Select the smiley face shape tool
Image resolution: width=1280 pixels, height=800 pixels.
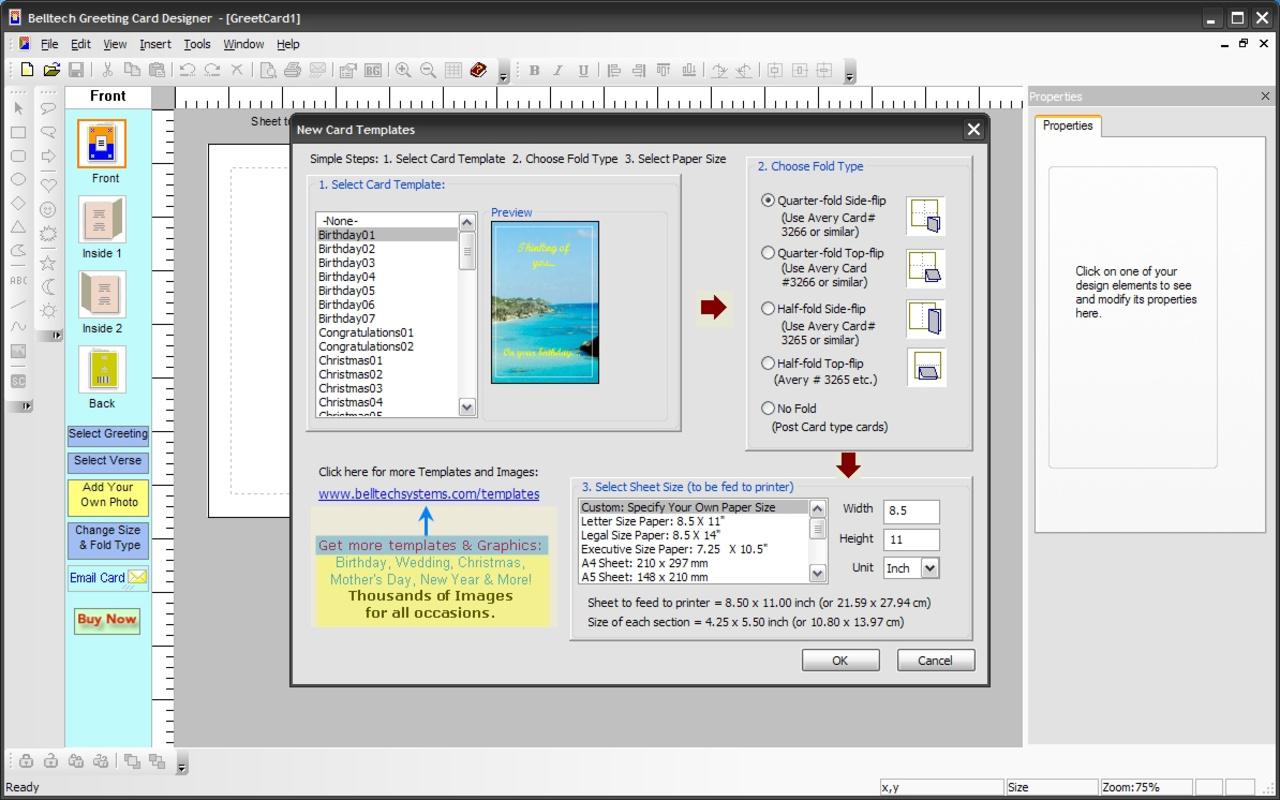point(48,210)
